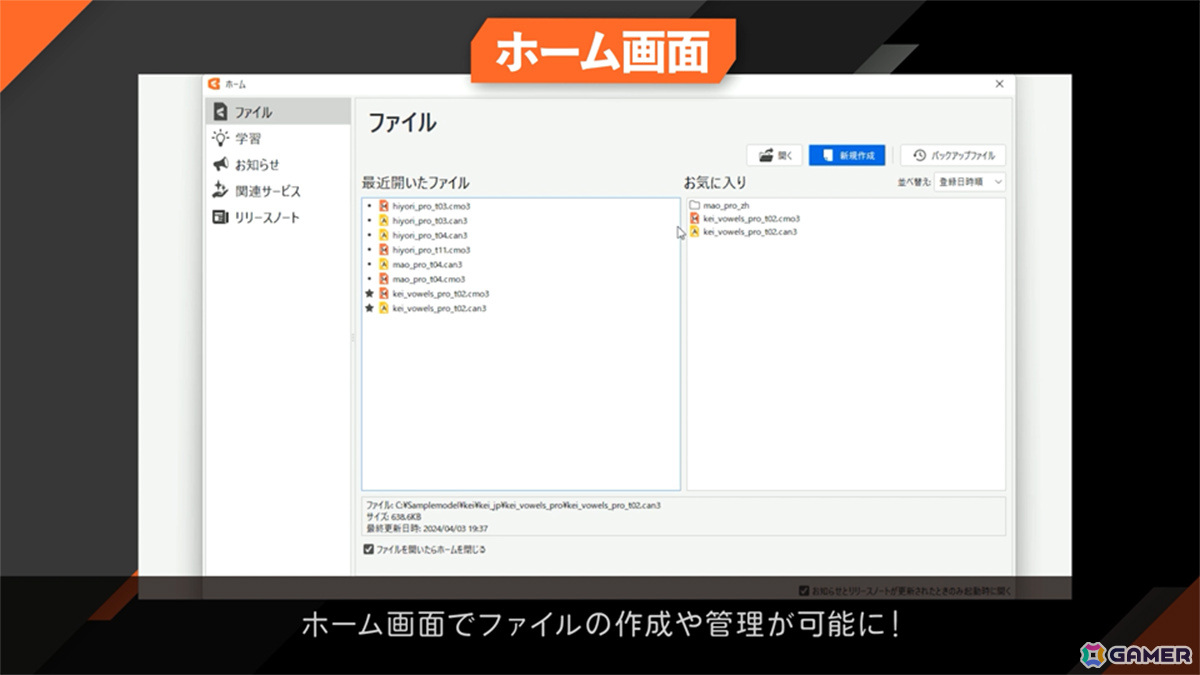Select hiyori_pro_t11.cmo3 in recent files
Screen dimensions: 1200x675
[431, 250]
